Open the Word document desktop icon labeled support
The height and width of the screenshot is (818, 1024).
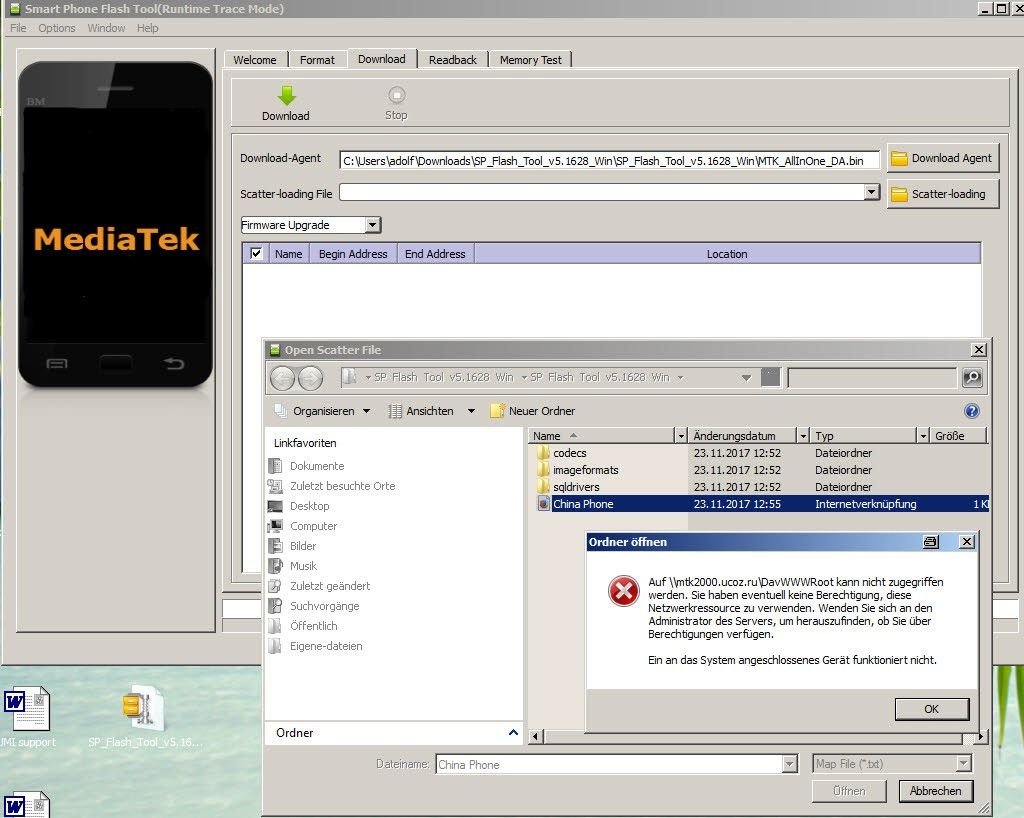(x=27, y=708)
